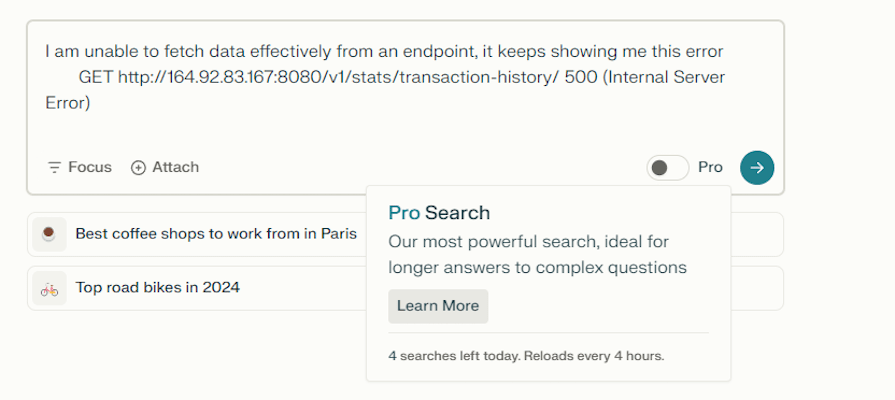
Task: Click the gray knob of the Pro switch
Action: (x=659, y=168)
